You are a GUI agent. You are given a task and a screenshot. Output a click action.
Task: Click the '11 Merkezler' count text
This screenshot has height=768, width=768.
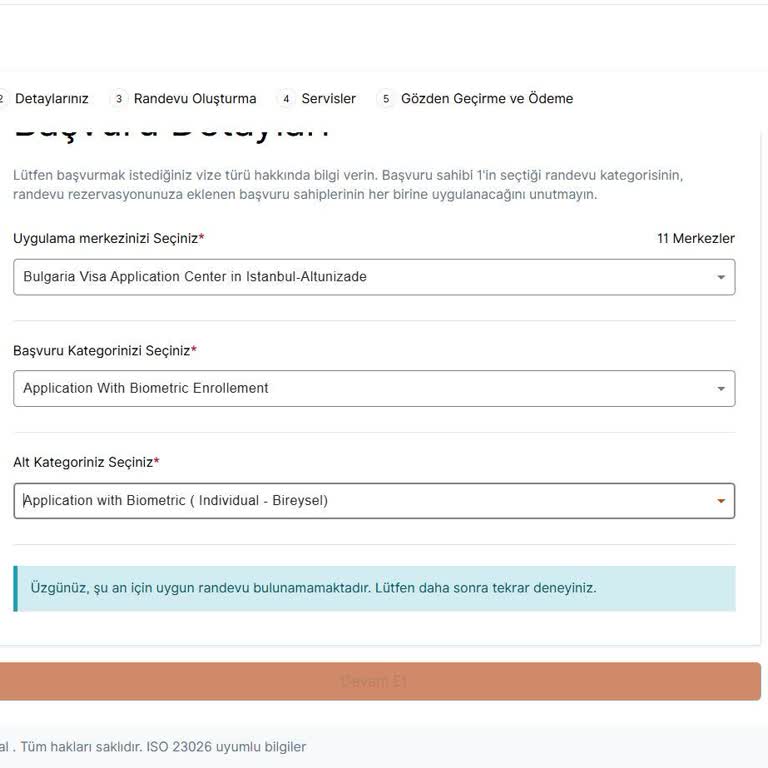[x=695, y=238]
